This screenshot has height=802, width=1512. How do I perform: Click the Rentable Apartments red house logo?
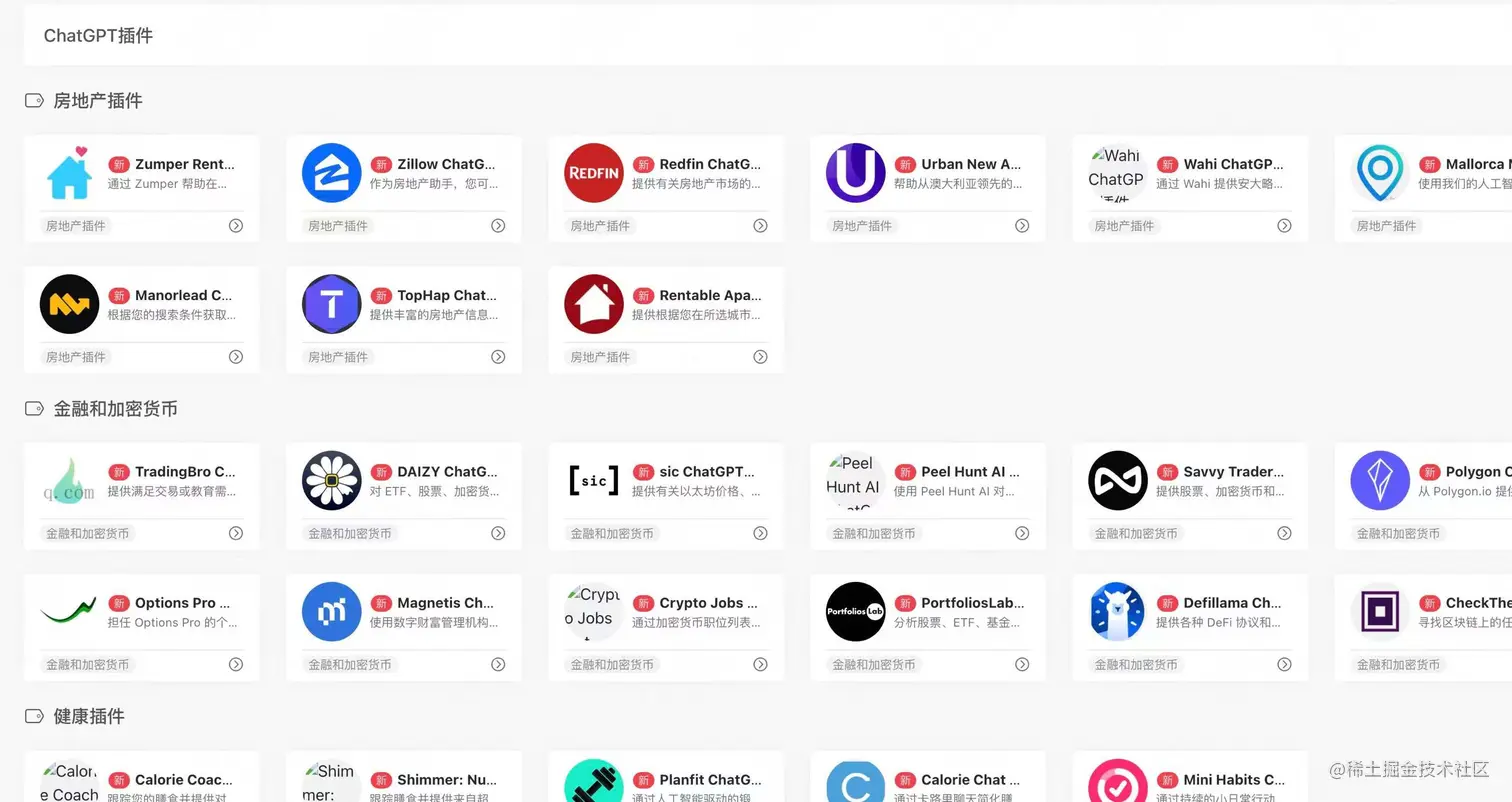click(x=594, y=304)
